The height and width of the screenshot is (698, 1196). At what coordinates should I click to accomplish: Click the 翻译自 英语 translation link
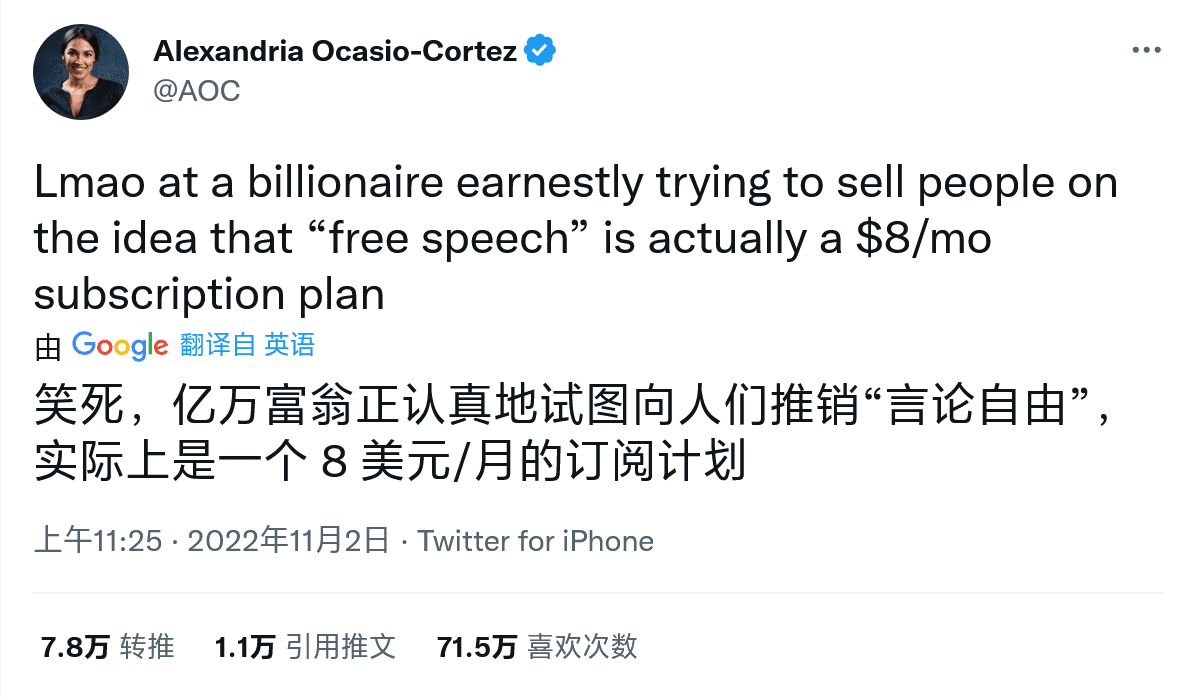click(x=249, y=345)
